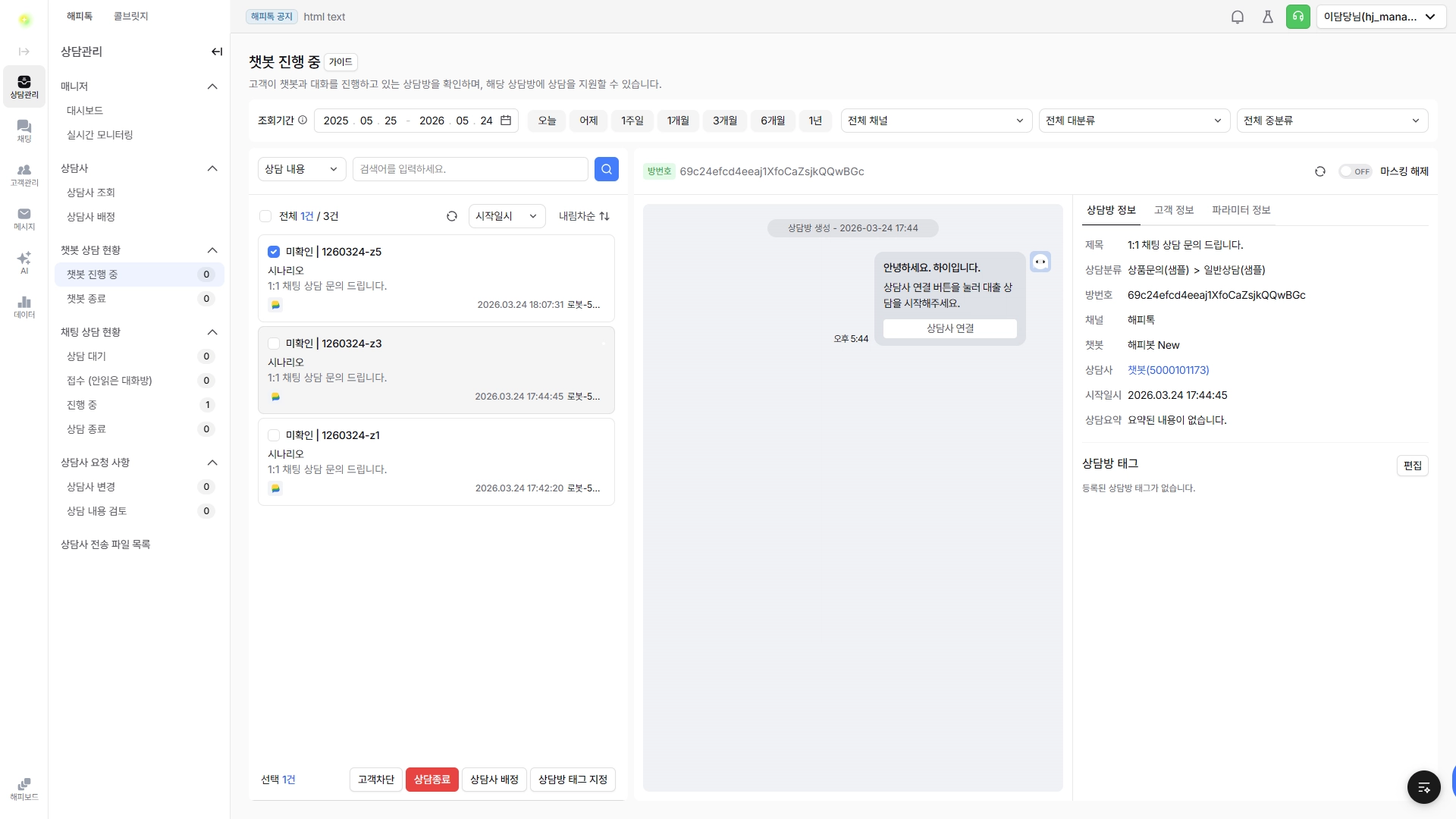Open the 시작일시 sort dropdown

point(507,216)
